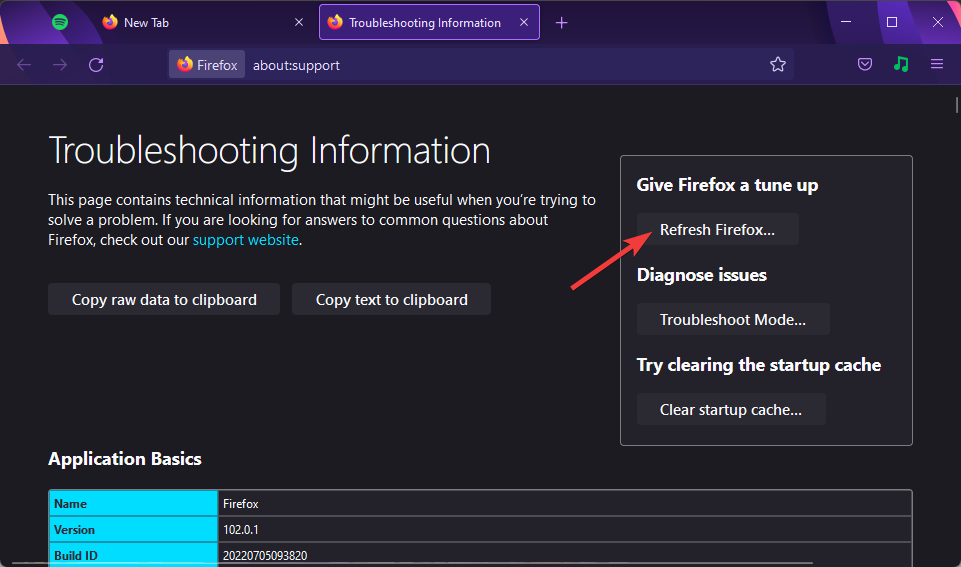The height and width of the screenshot is (567, 961).
Task: Open a new tab with plus button
Action: point(561,23)
